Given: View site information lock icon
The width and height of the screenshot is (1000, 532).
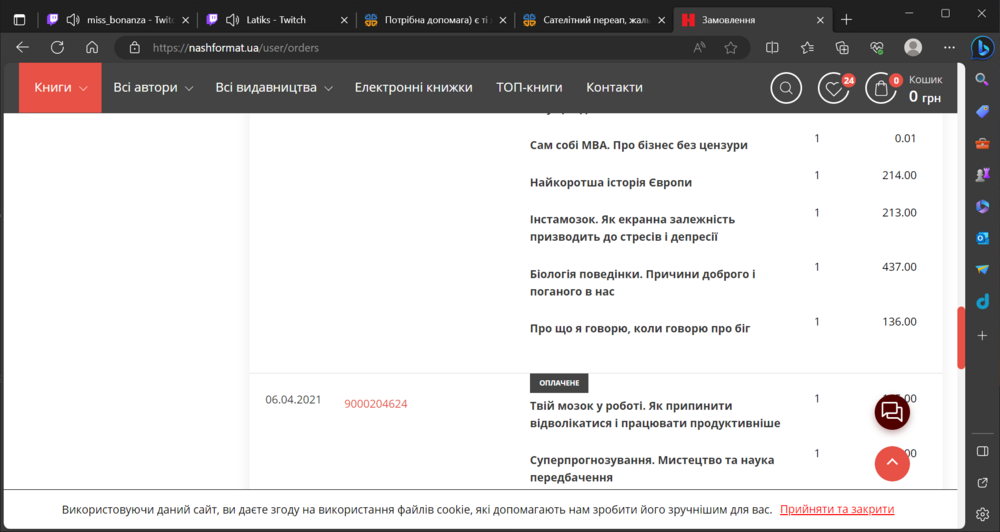Looking at the screenshot, I should click(x=134, y=47).
